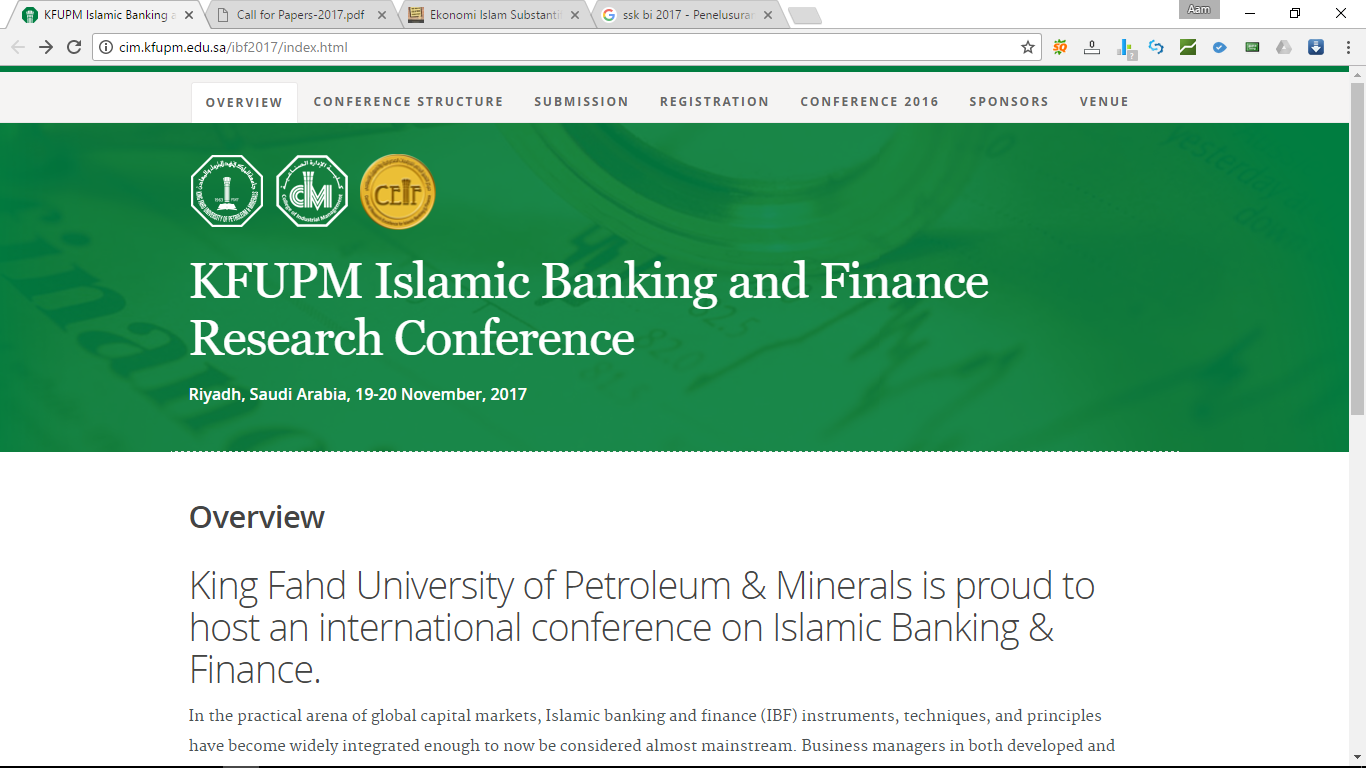Click the browser back arrow
This screenshot has height=768, width=1366.
click(18, 47)
